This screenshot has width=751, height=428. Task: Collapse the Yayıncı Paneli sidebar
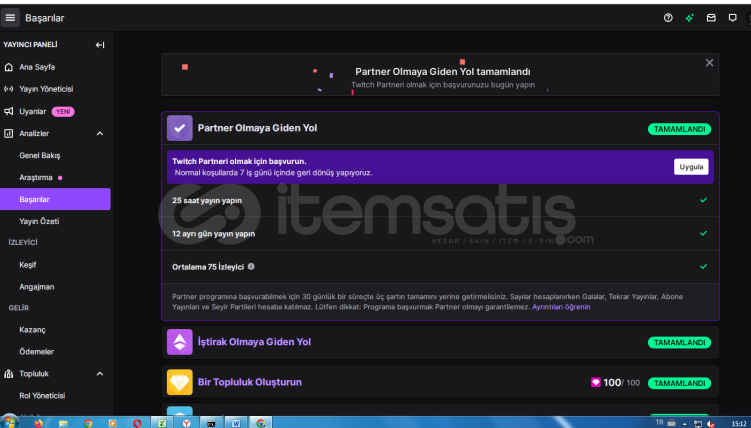pos(100,45)
